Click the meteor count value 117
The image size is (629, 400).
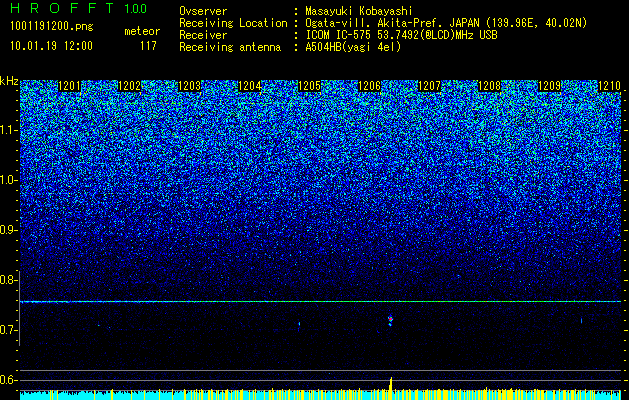148,46
